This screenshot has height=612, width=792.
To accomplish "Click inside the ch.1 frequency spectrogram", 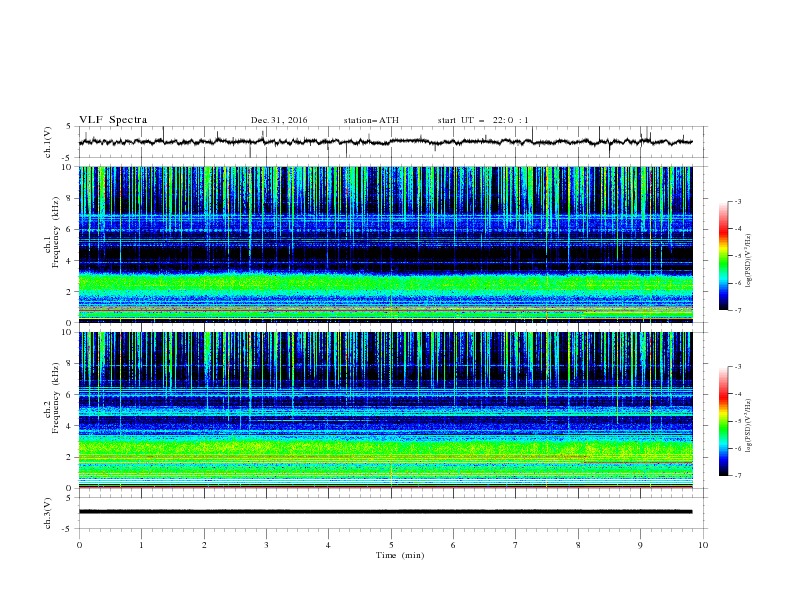I will [x=385, y=244].
